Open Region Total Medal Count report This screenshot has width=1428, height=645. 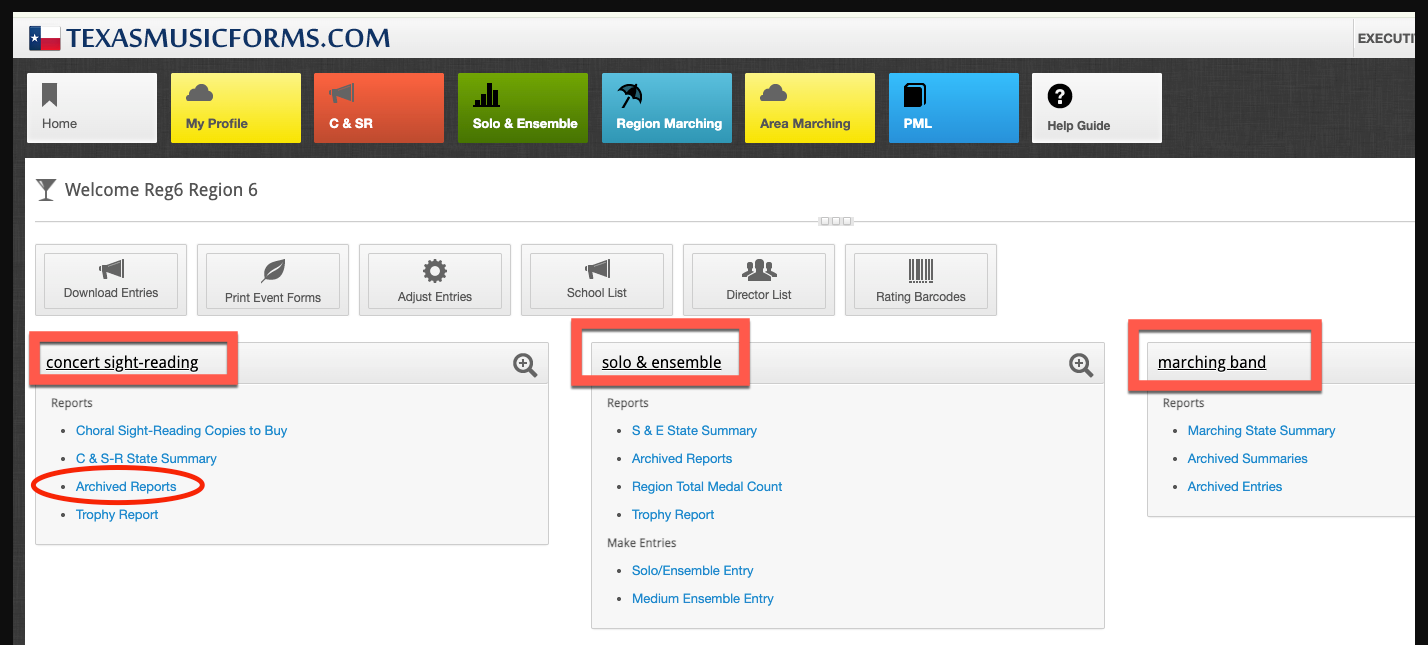pyautogui.click(x=707, y=487)
